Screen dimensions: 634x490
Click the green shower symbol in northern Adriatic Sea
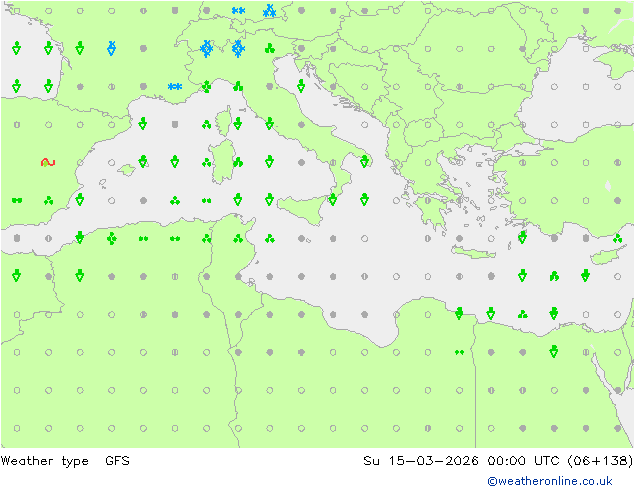tap(301, 86)
